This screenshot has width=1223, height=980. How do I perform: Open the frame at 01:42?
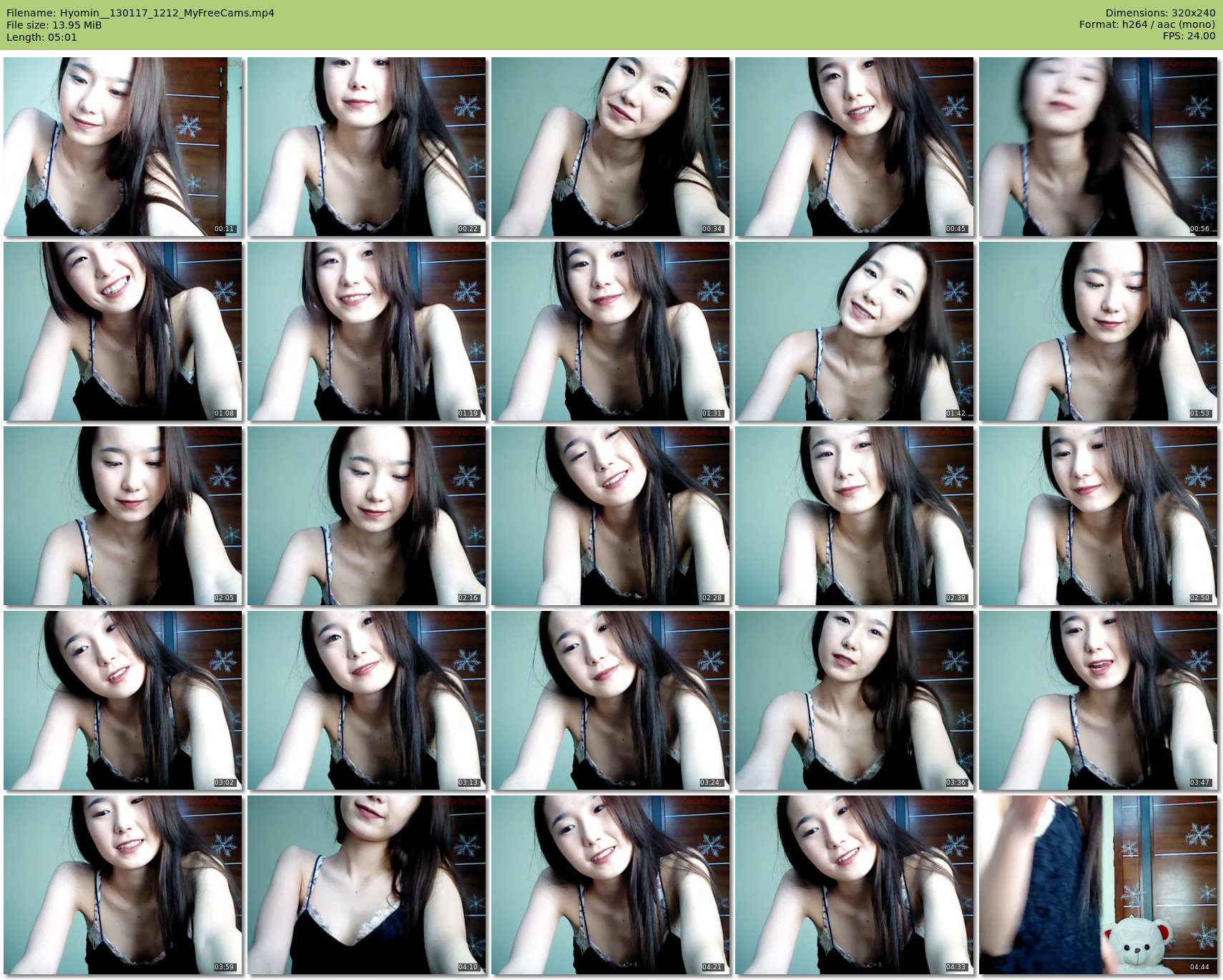(854, 331)
